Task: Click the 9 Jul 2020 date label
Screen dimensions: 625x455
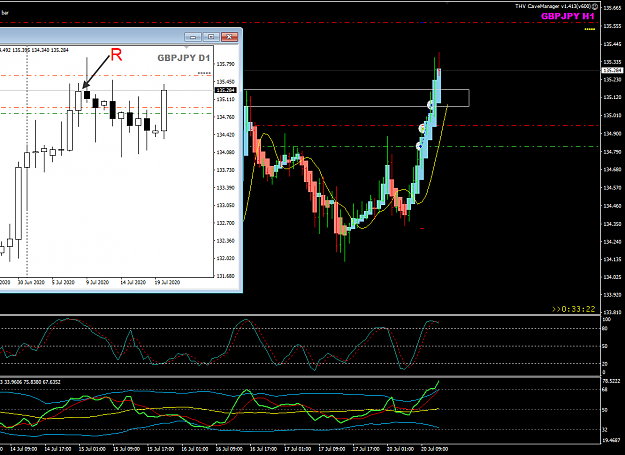Action: (x=98, y=282)
